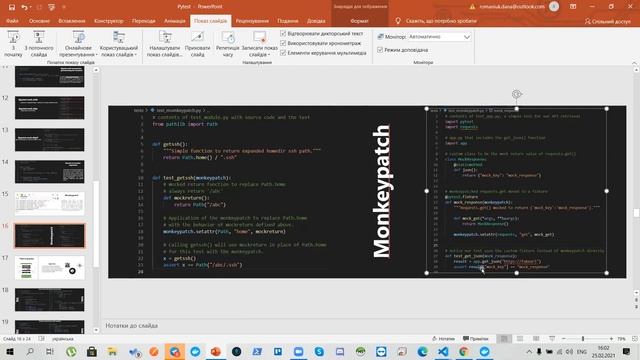The image size is (640, 360).
Task: Fit slide to current window icon
Action: (x=635, y=339)
